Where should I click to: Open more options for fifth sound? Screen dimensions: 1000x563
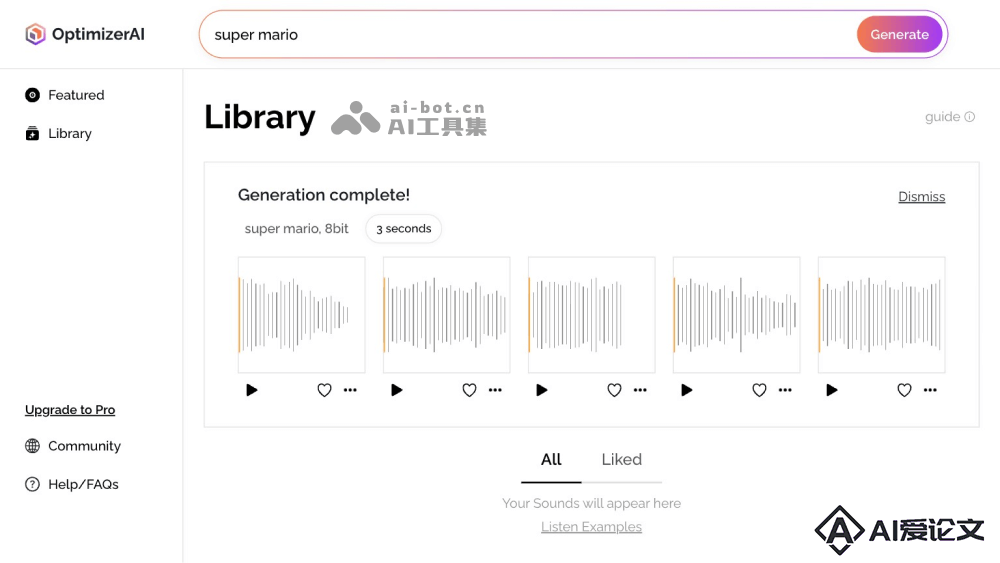tap(930, 390)
